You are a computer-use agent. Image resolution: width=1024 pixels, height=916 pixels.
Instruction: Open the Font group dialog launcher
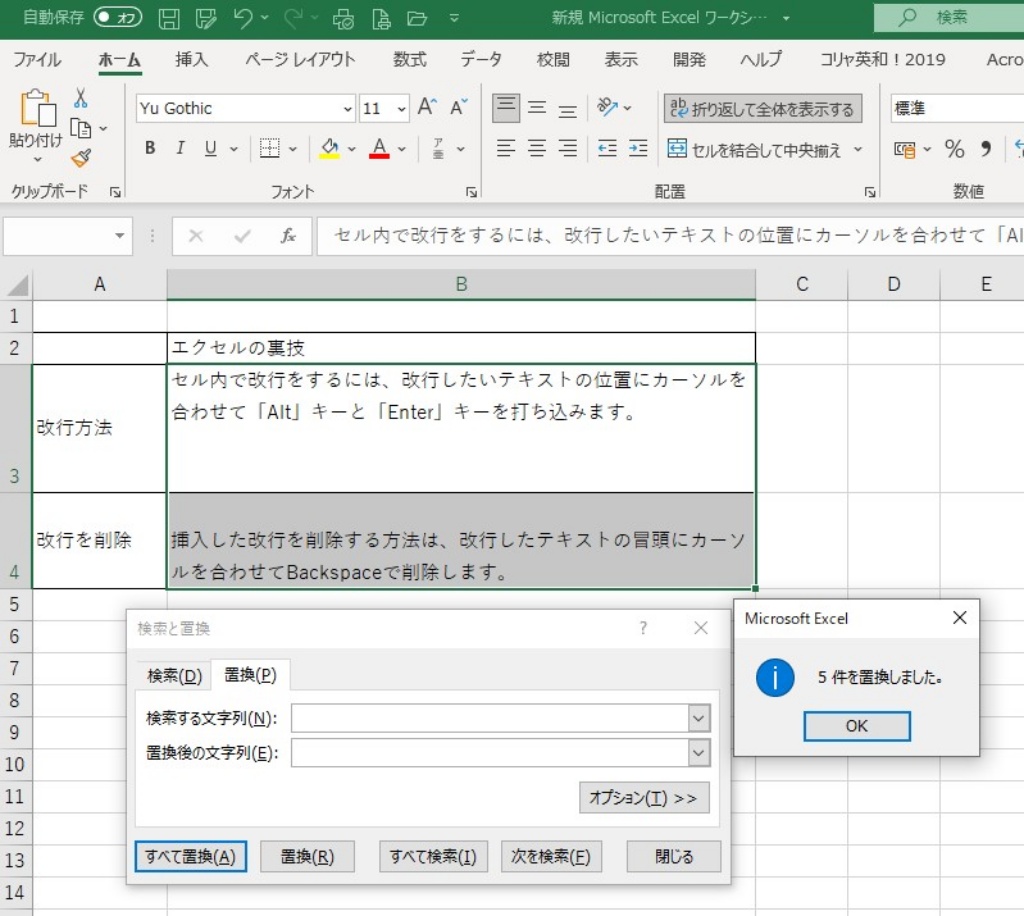471,192
